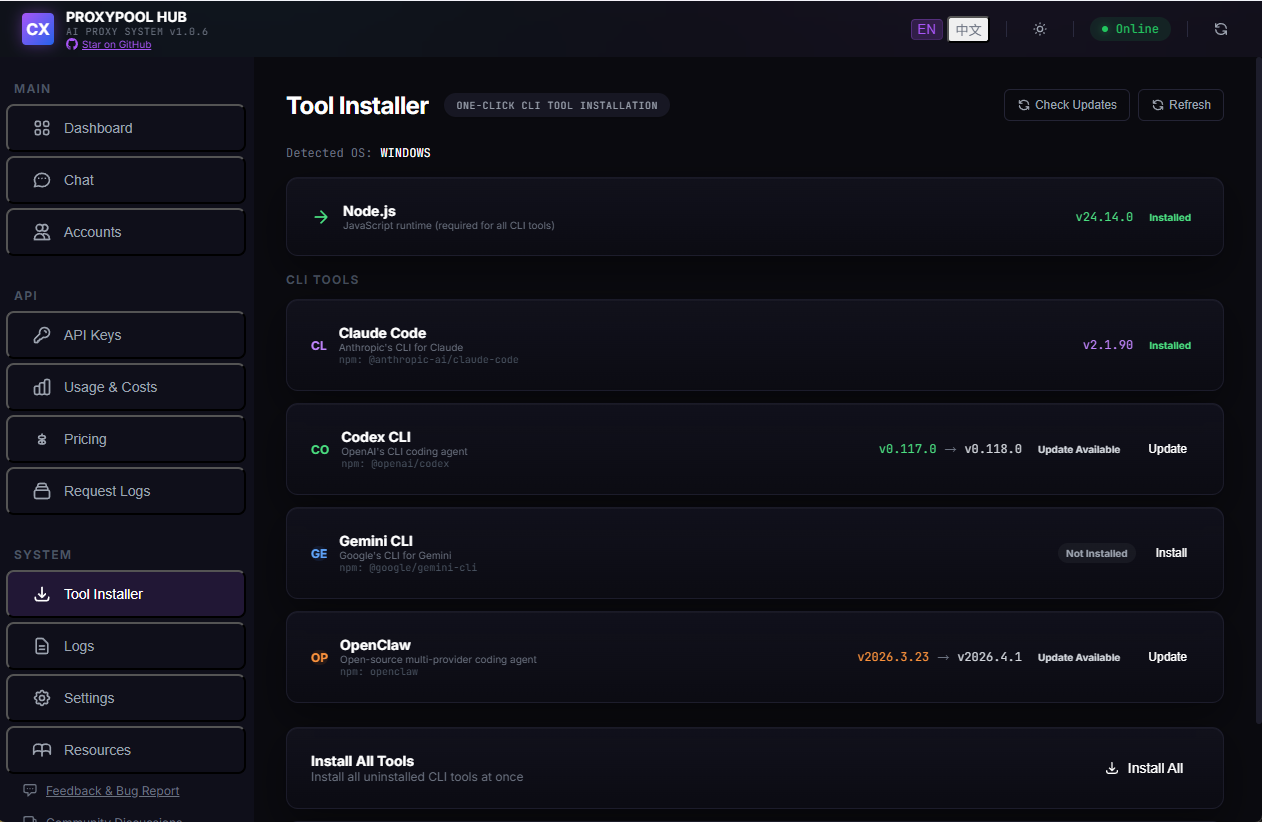
Task: Click the Node.js green arrow icon
Action: (321, 217)
